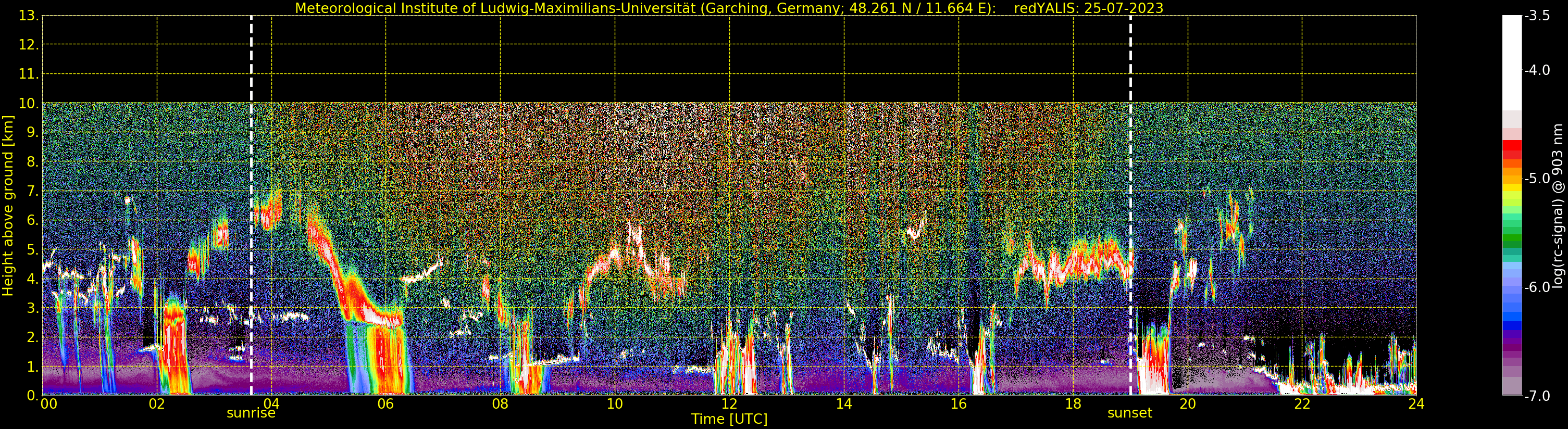Click the 24 tick on time axis
Screen dimensions: 1568x429
1416,403
